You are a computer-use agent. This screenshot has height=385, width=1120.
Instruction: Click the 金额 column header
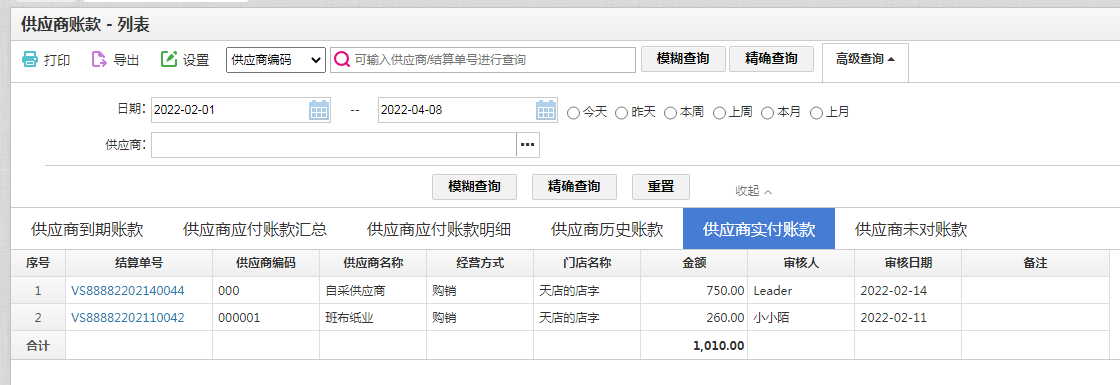coord(694,263)
